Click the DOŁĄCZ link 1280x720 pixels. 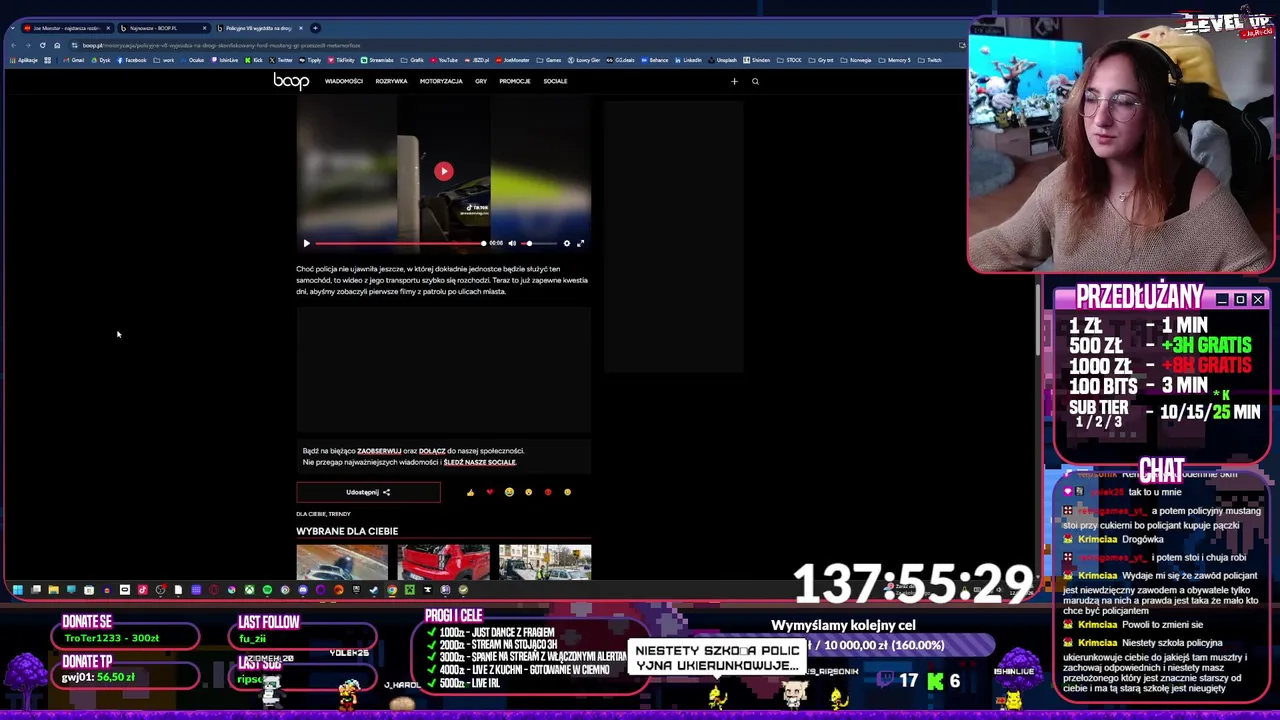(432, 451)
